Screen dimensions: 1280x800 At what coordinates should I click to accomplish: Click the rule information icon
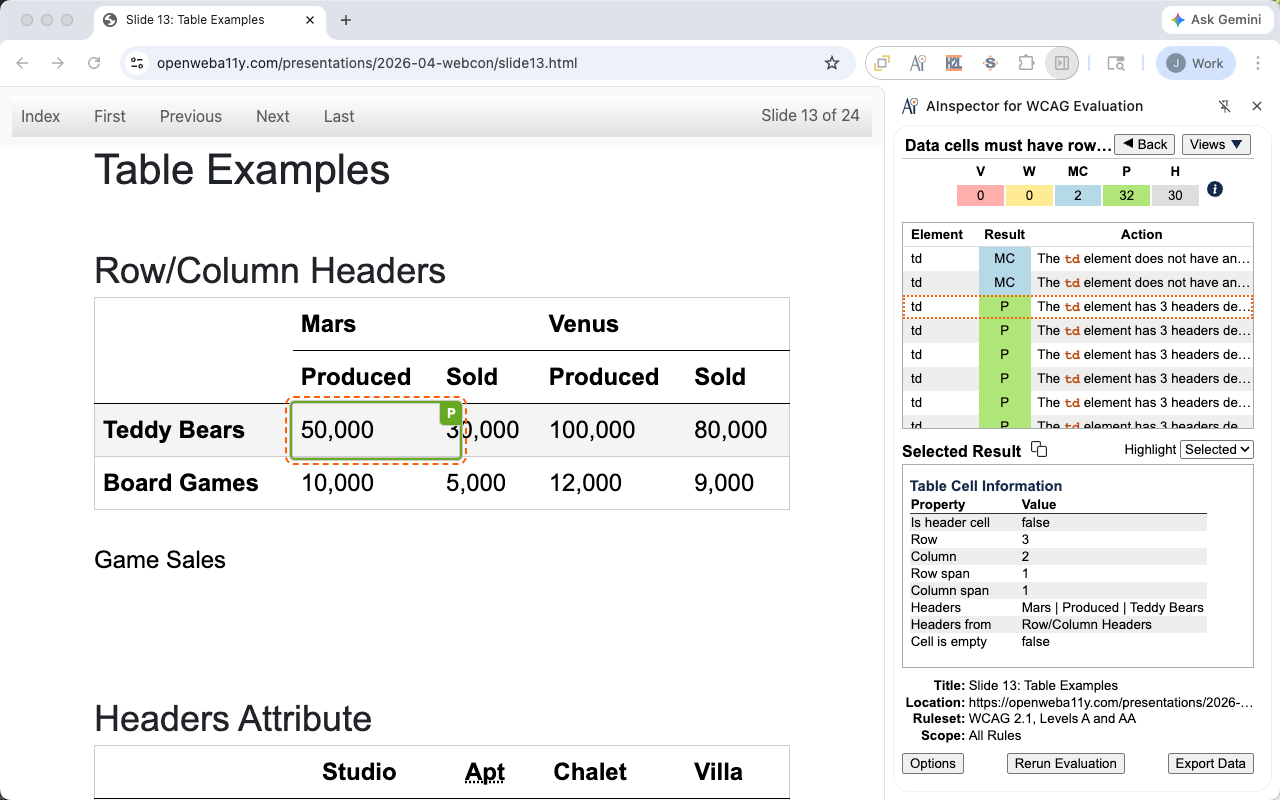(x=1215, y=189)
